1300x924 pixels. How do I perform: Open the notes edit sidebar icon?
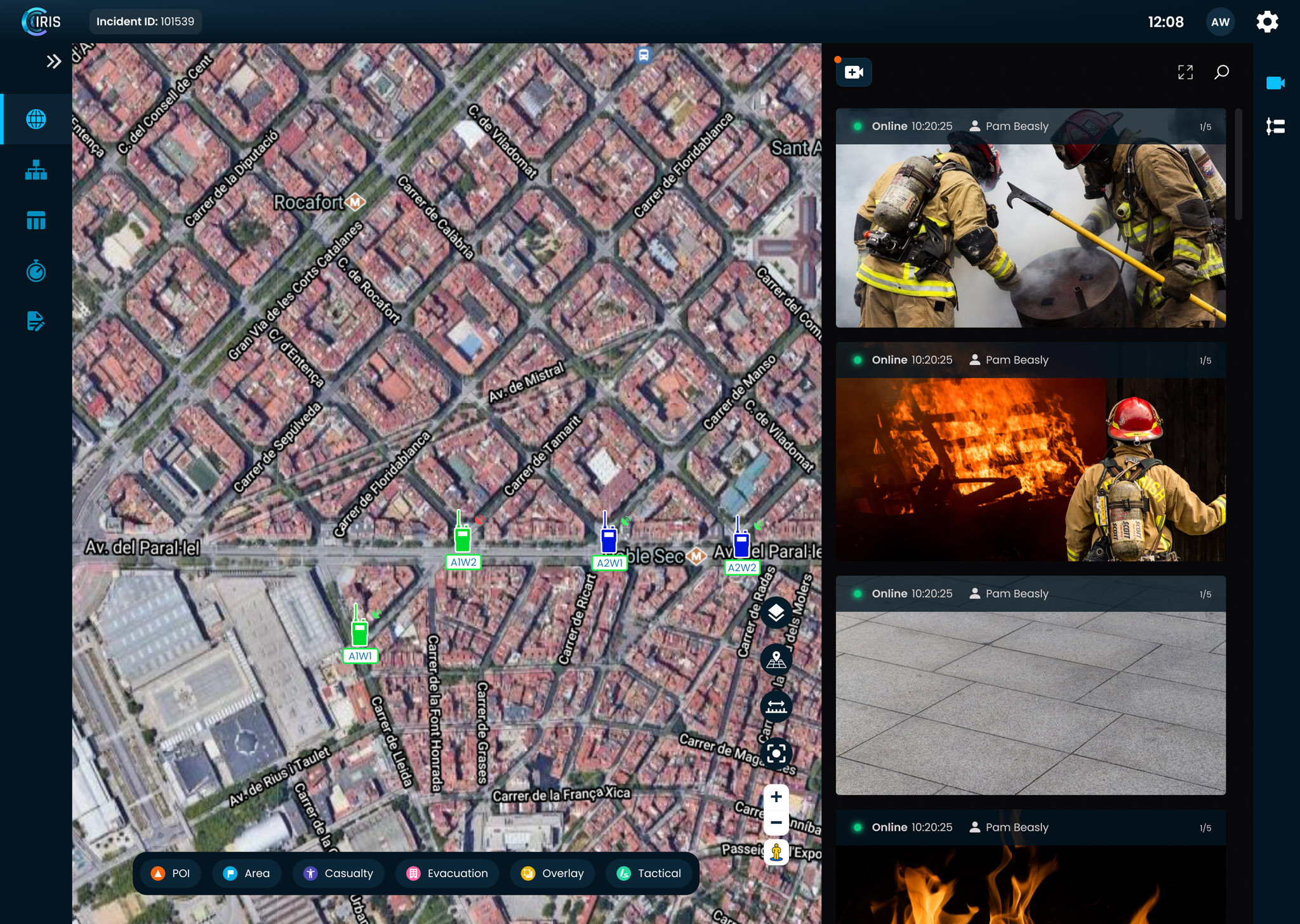(x=36, y=322)
